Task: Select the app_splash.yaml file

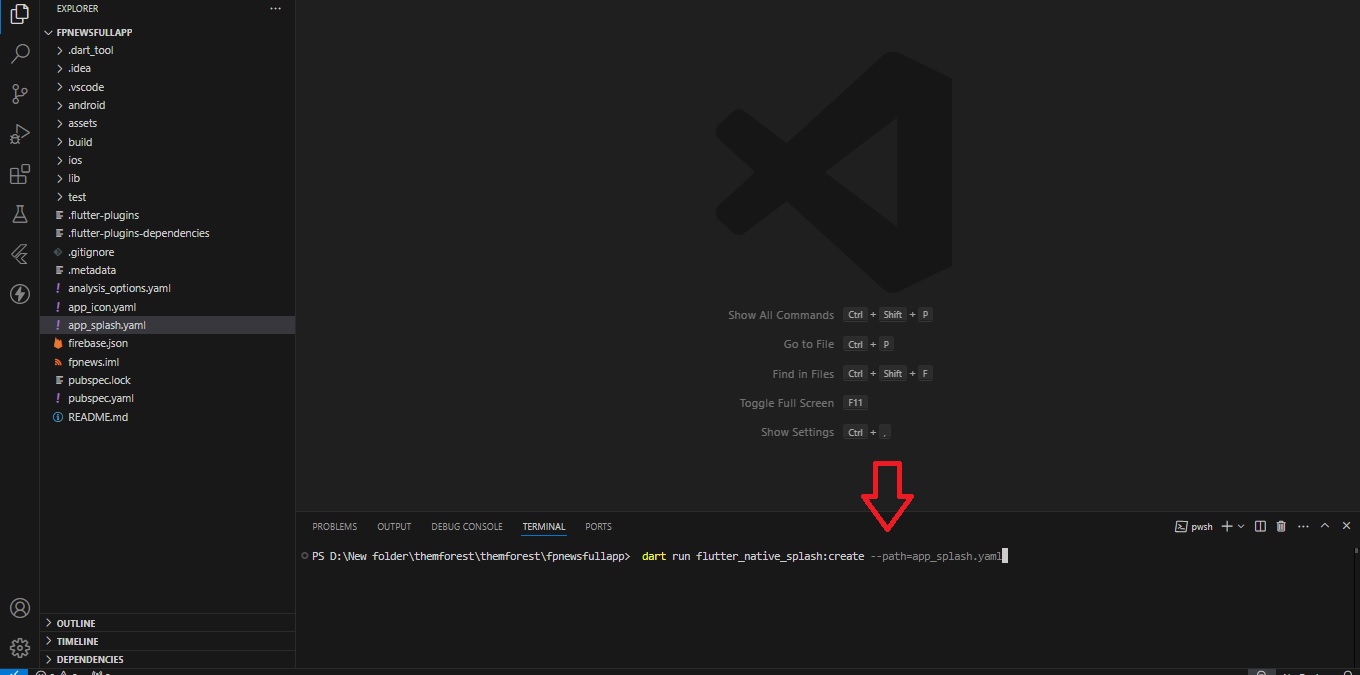Action: (168, 325)
